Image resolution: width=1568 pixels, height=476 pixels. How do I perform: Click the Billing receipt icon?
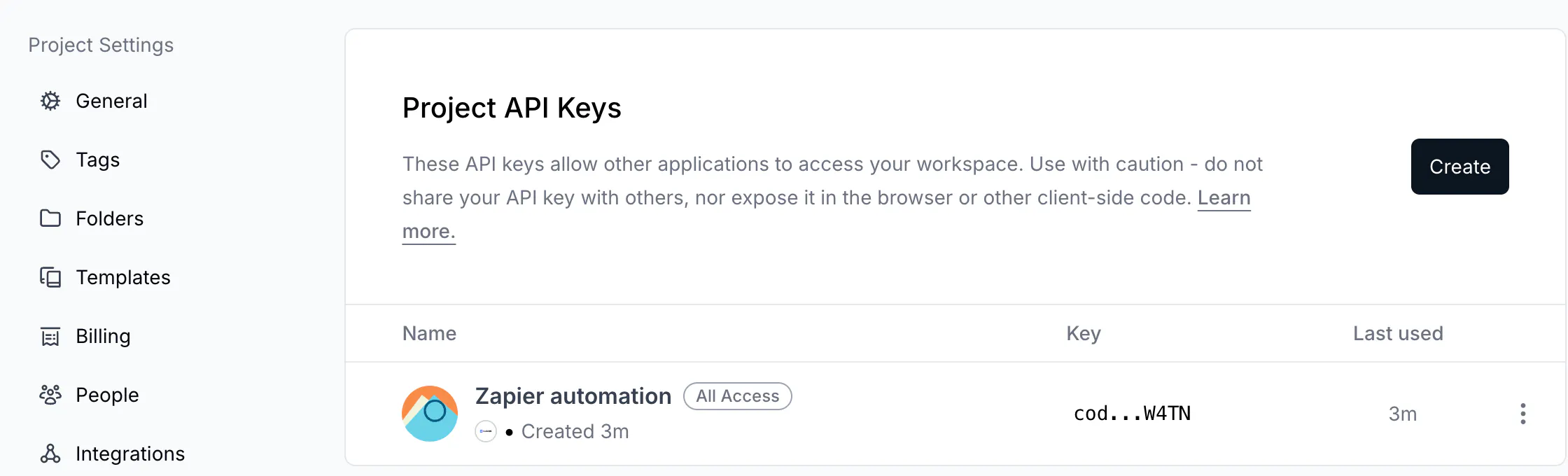(x=50, y=336)
